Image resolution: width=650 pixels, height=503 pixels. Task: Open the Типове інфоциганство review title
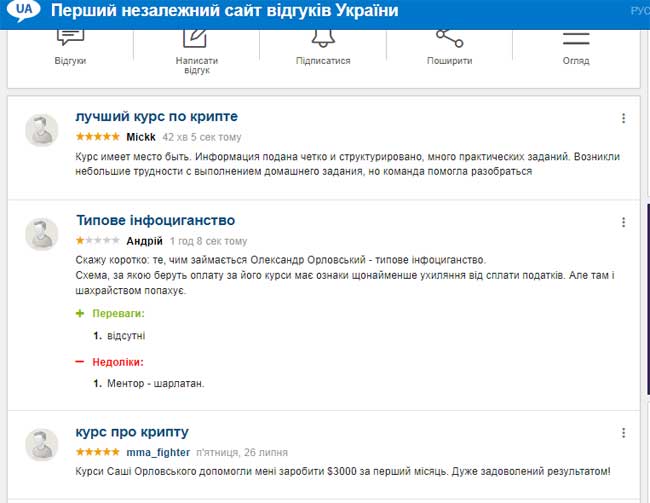coord(155,220)
